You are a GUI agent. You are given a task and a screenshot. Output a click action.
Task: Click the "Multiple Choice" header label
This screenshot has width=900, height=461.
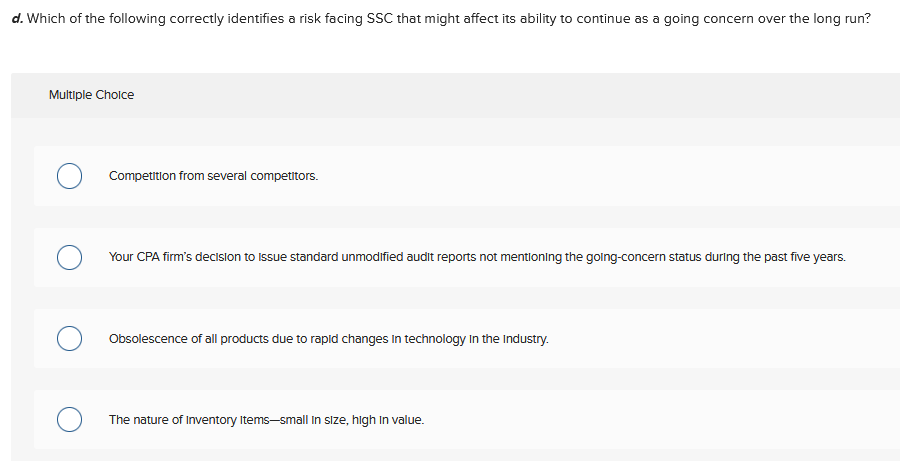[x=91, y=95]
